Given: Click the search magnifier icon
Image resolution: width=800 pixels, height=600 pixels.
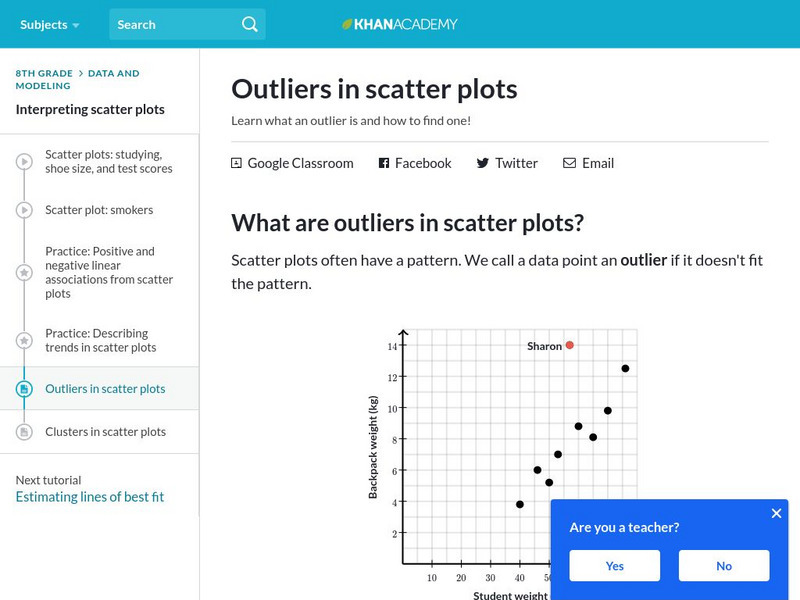Looking at the screenshot, I should (x=250, y=24).
